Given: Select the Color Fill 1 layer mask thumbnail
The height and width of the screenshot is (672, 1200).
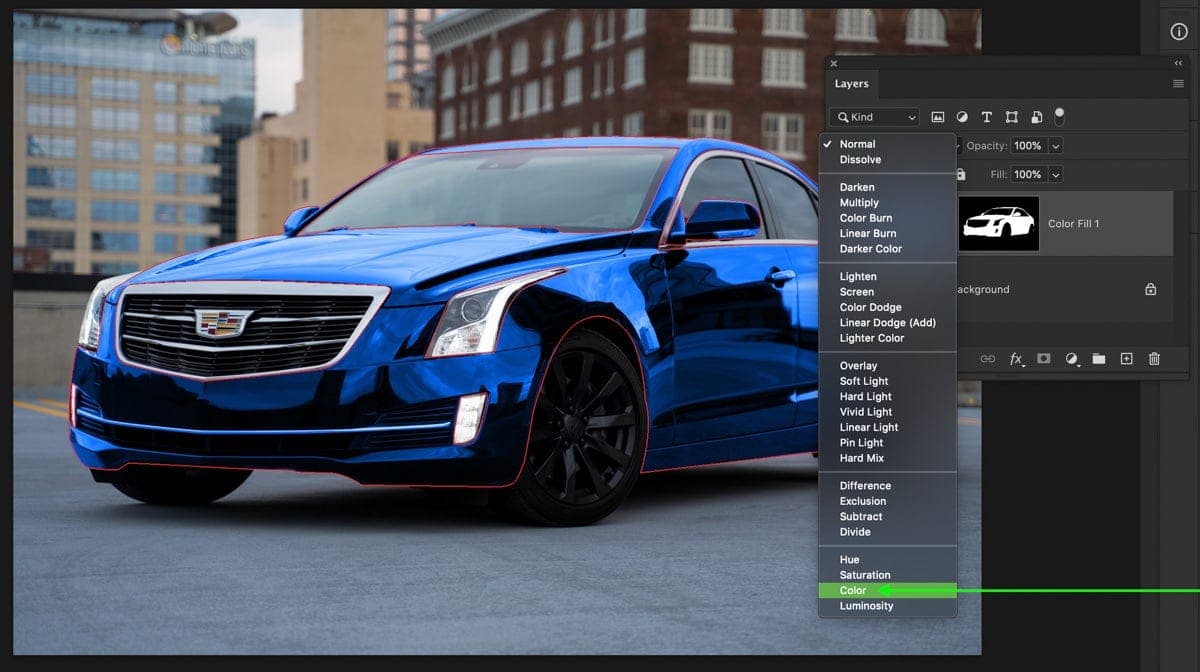Looking at the screenshot, I should tap(998, 223).
